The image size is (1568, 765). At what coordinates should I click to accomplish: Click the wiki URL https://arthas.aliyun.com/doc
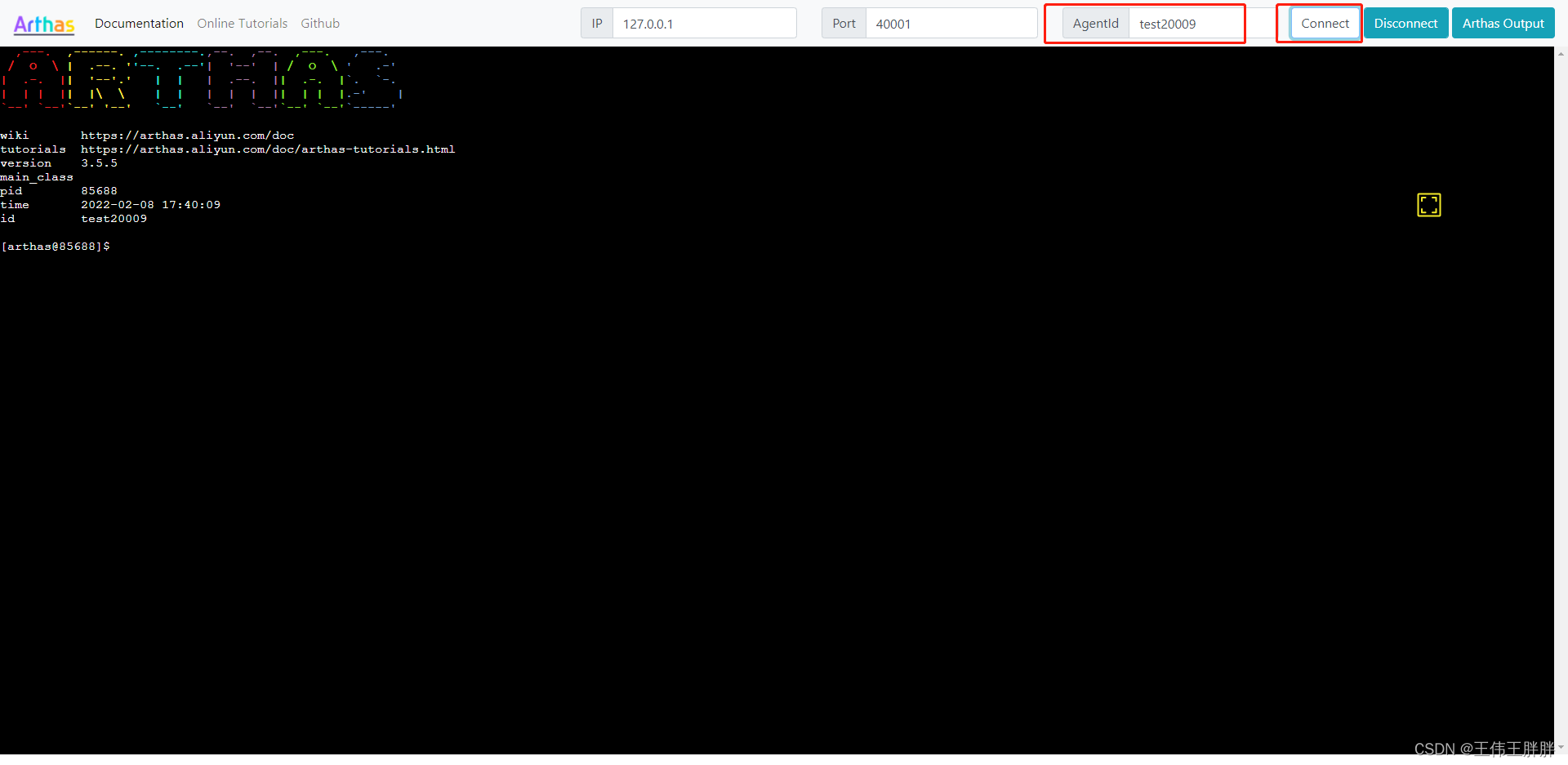(187, 136)
